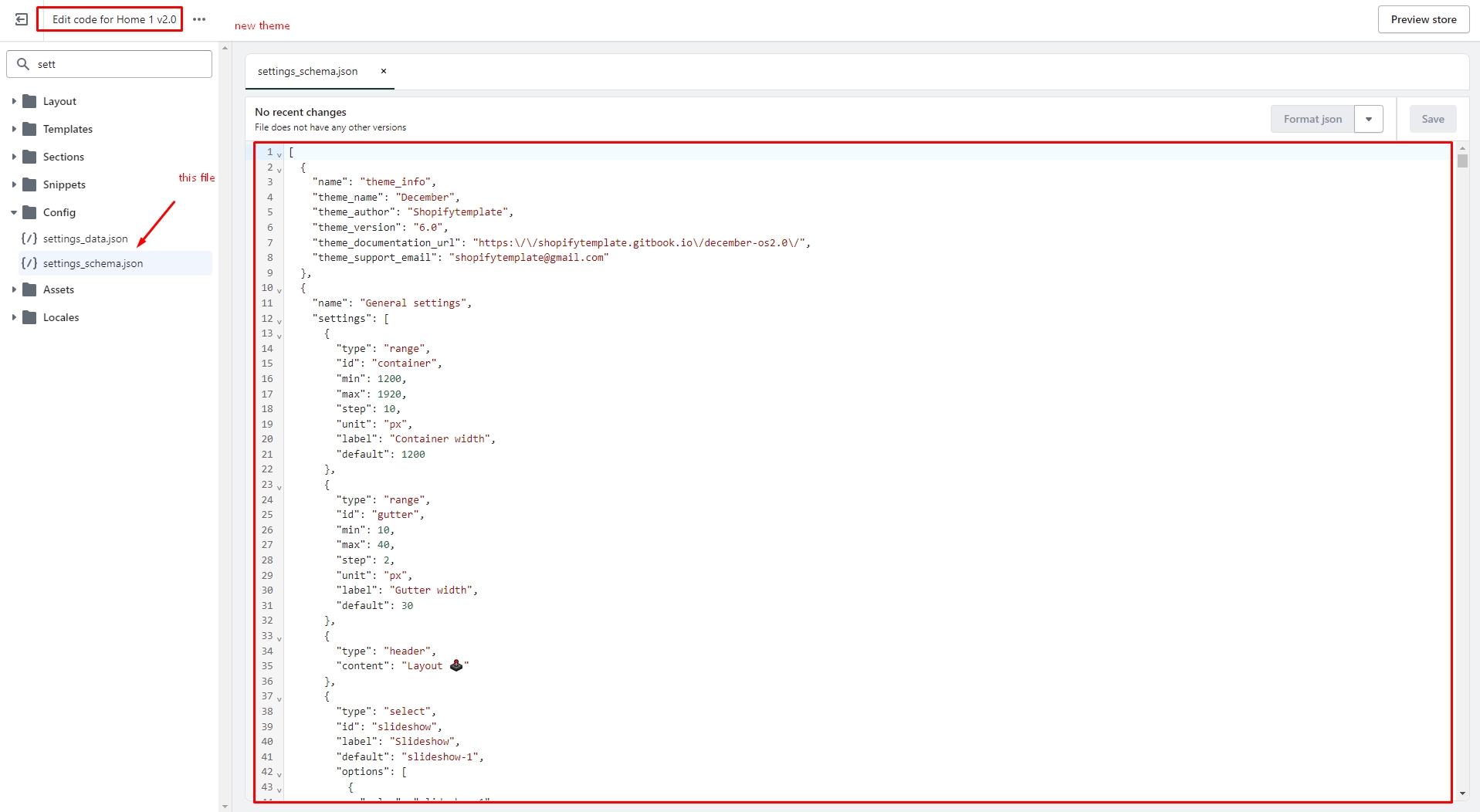Select the settings_schema.json tab

pos(308,71)
